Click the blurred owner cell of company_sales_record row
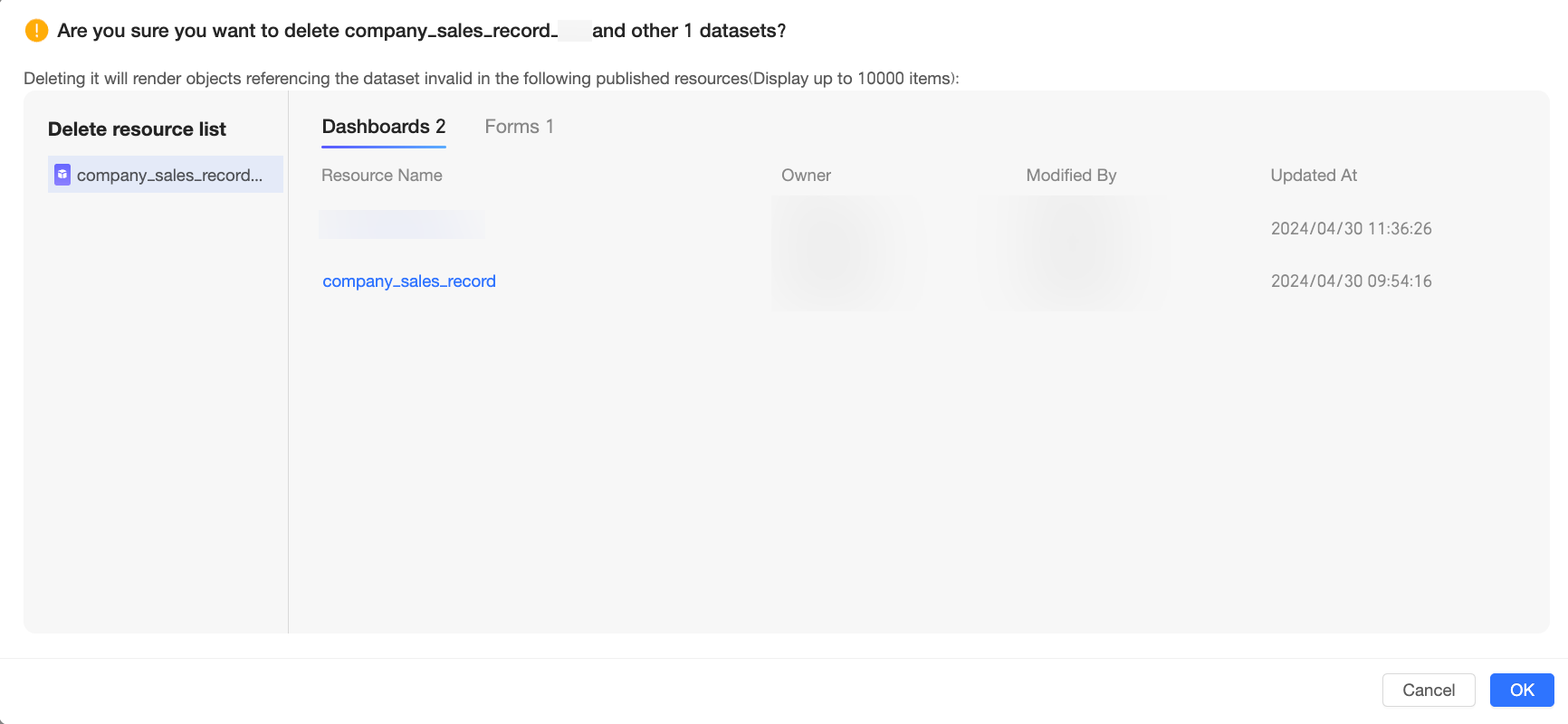The width and height of the screenshot is (1568, 724). pos(847,281)
